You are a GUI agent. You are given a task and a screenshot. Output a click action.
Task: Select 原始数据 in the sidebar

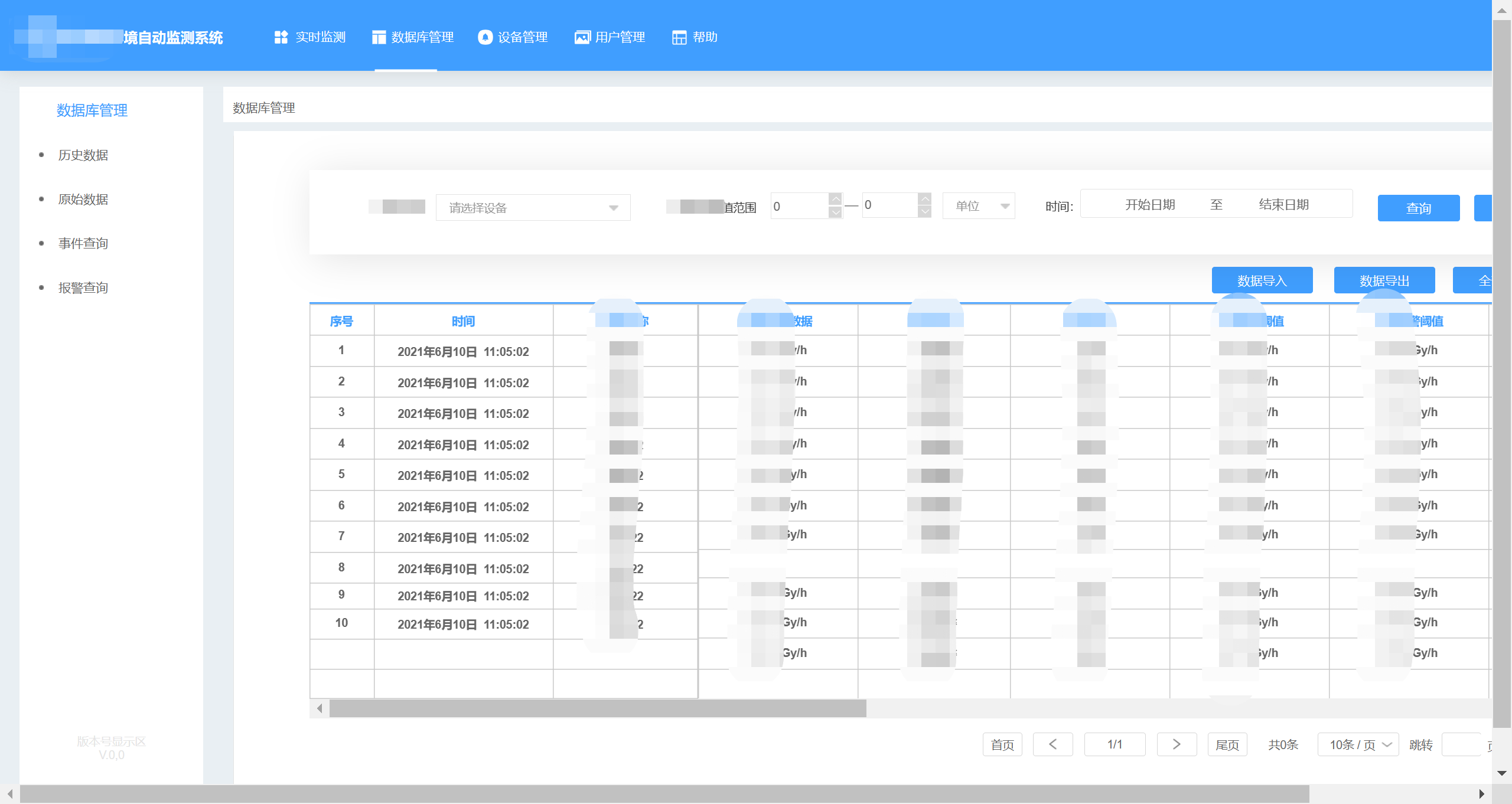point(83,200)
